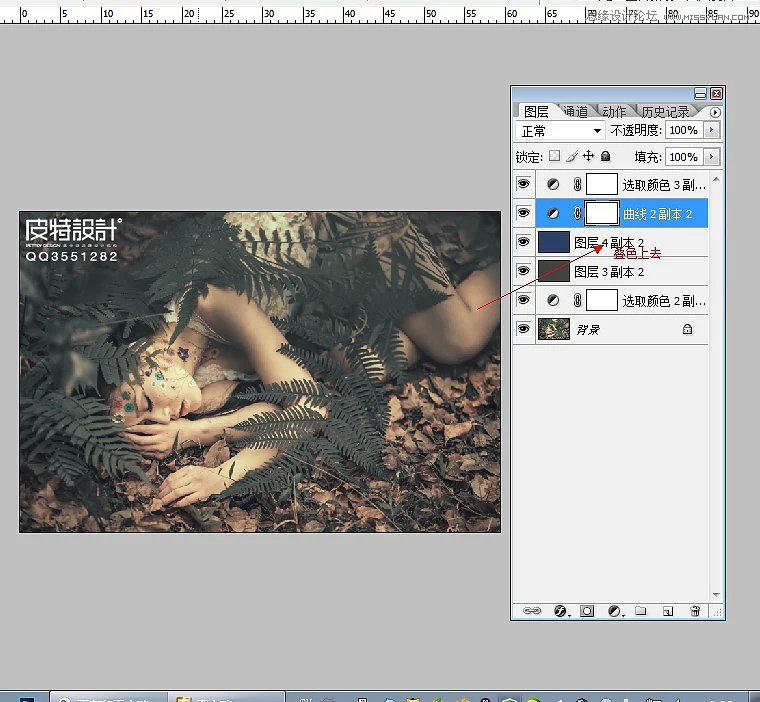
Task: Expand the 不透明度 opacity slider arrow
Action: click(x=712, y=131)
